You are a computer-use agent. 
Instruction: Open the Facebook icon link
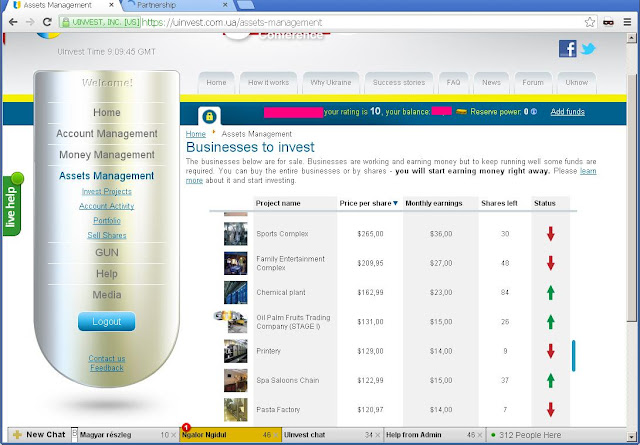coord(567,49)
